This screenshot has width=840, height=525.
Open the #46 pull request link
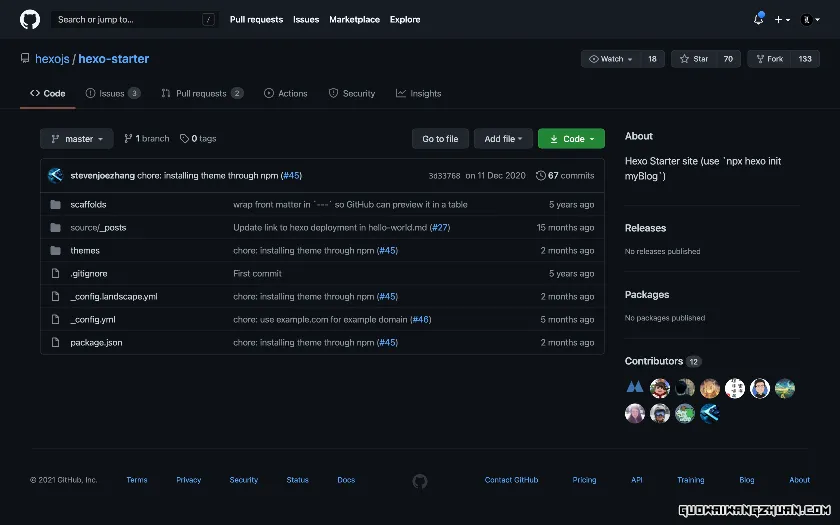(x=421, y=320)
